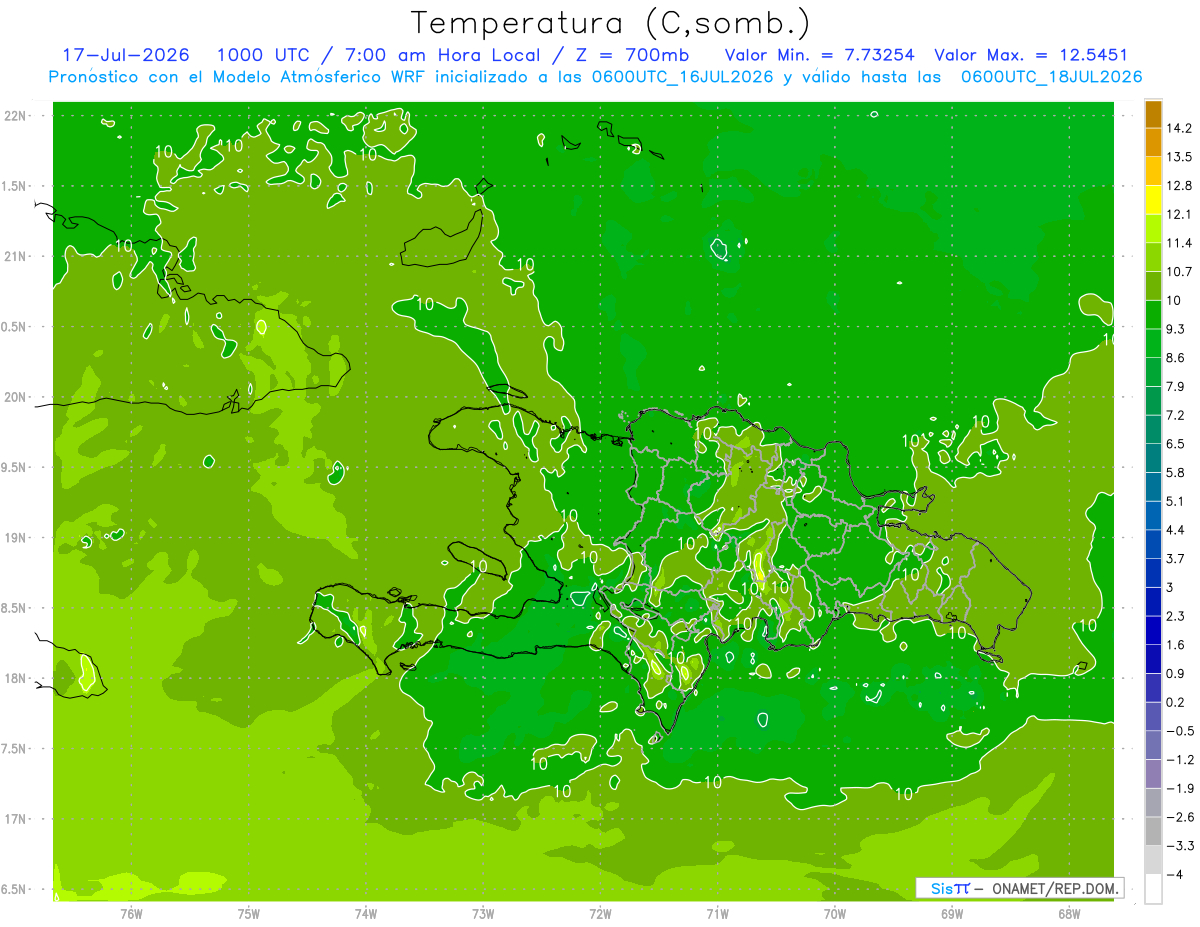Click the '13.5' color bar label
This screenshot has height=927, width=1200.
pyautogui.click(x=1179, y=157)
